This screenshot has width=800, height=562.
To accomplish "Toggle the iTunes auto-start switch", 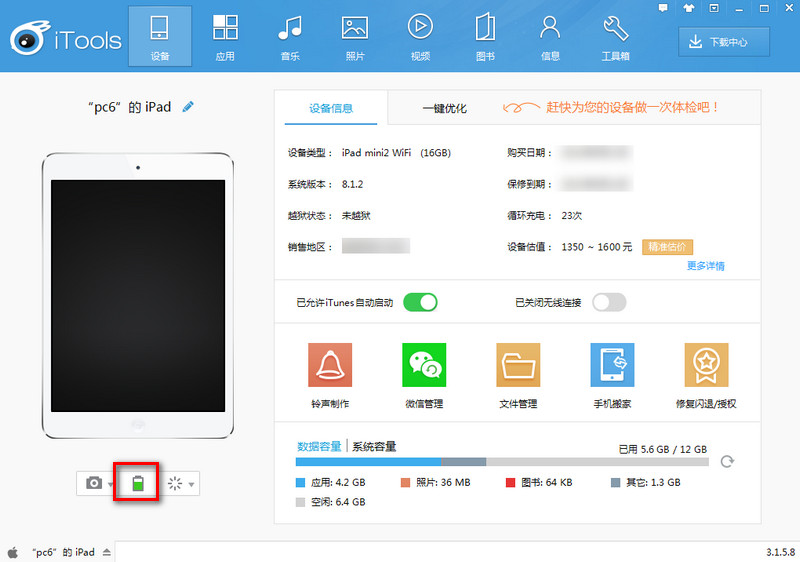I will pyautogui.click(x=420, y=302).
